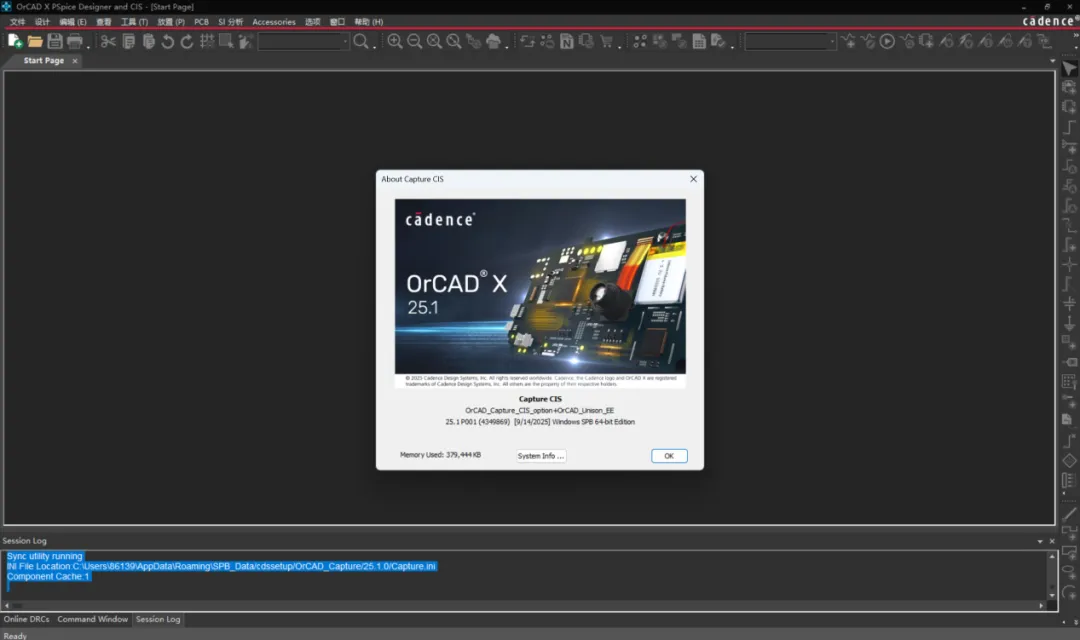Click OK in About Capture CIS dialog
The height and width of the screenshot is (640, 1080).
(669, 456)
